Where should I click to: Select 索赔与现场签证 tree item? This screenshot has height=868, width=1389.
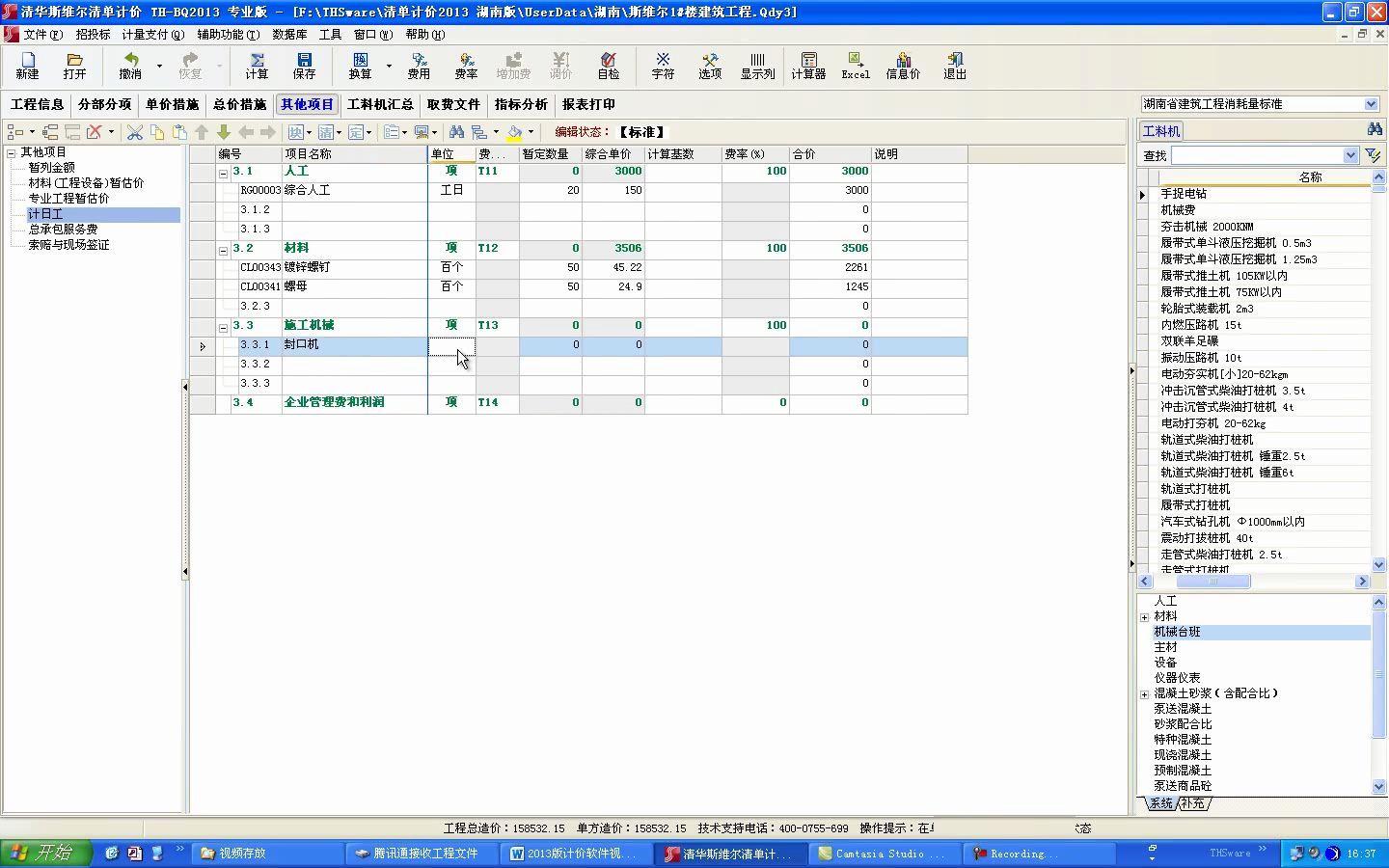pos(68,245)
